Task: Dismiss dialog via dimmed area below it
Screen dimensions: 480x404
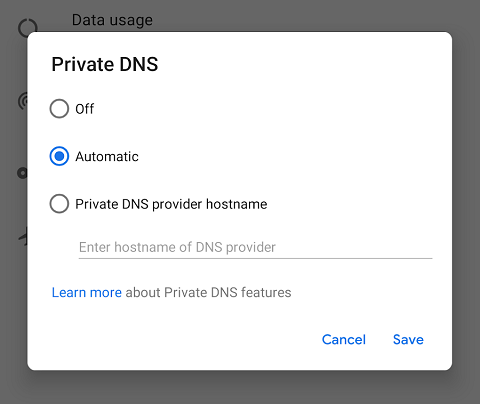Action: pos(240,387)
